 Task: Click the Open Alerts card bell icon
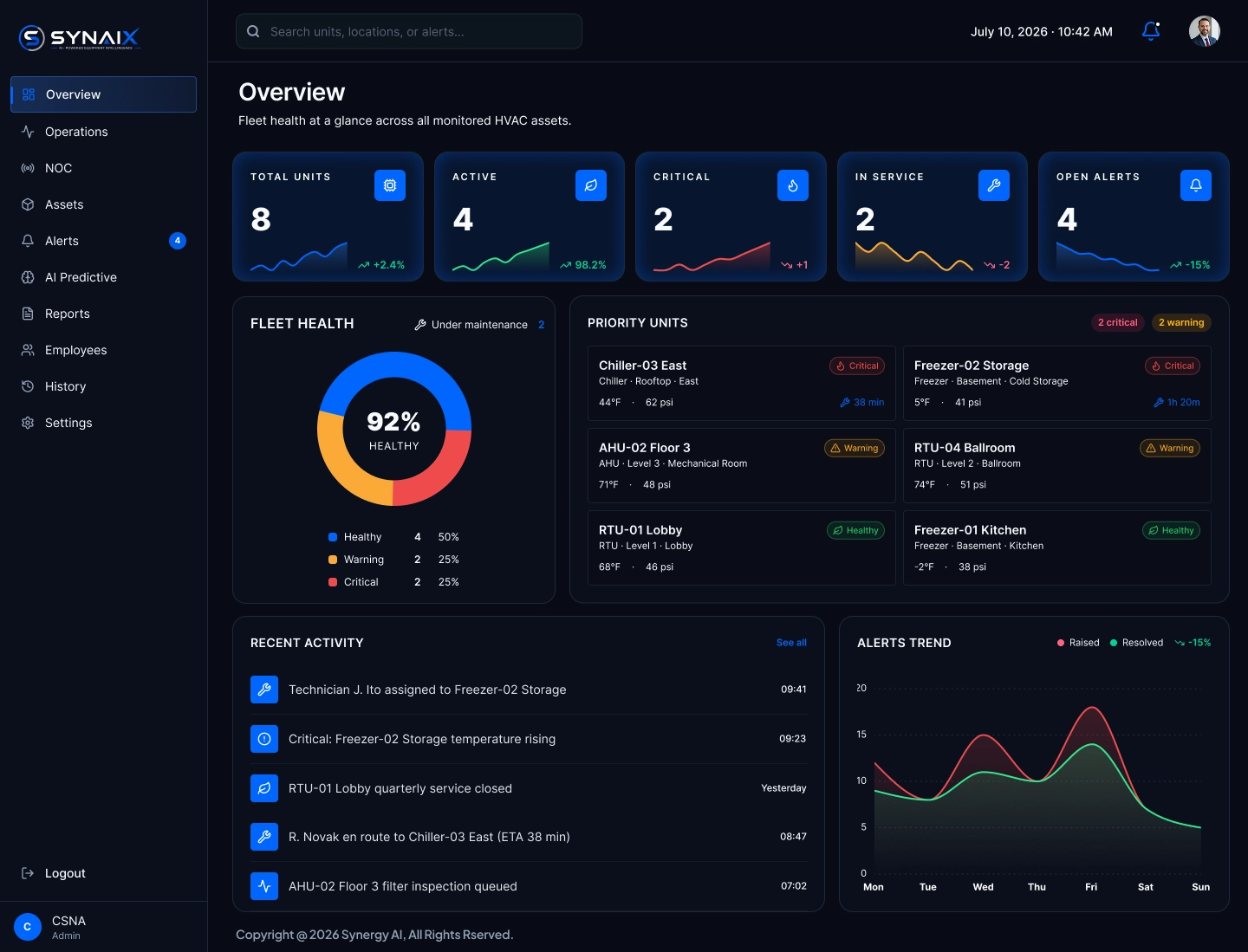pyautogui.click(x=1196, y=185)
